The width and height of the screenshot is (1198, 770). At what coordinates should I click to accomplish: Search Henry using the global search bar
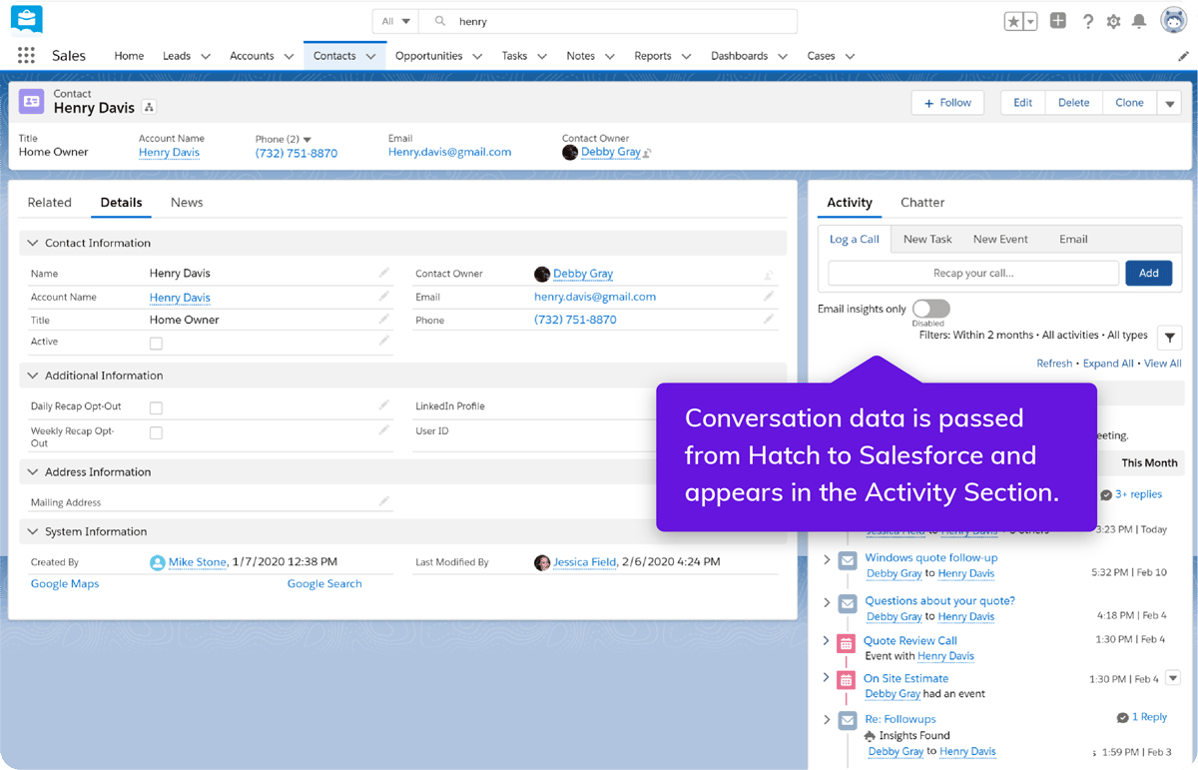600,20
